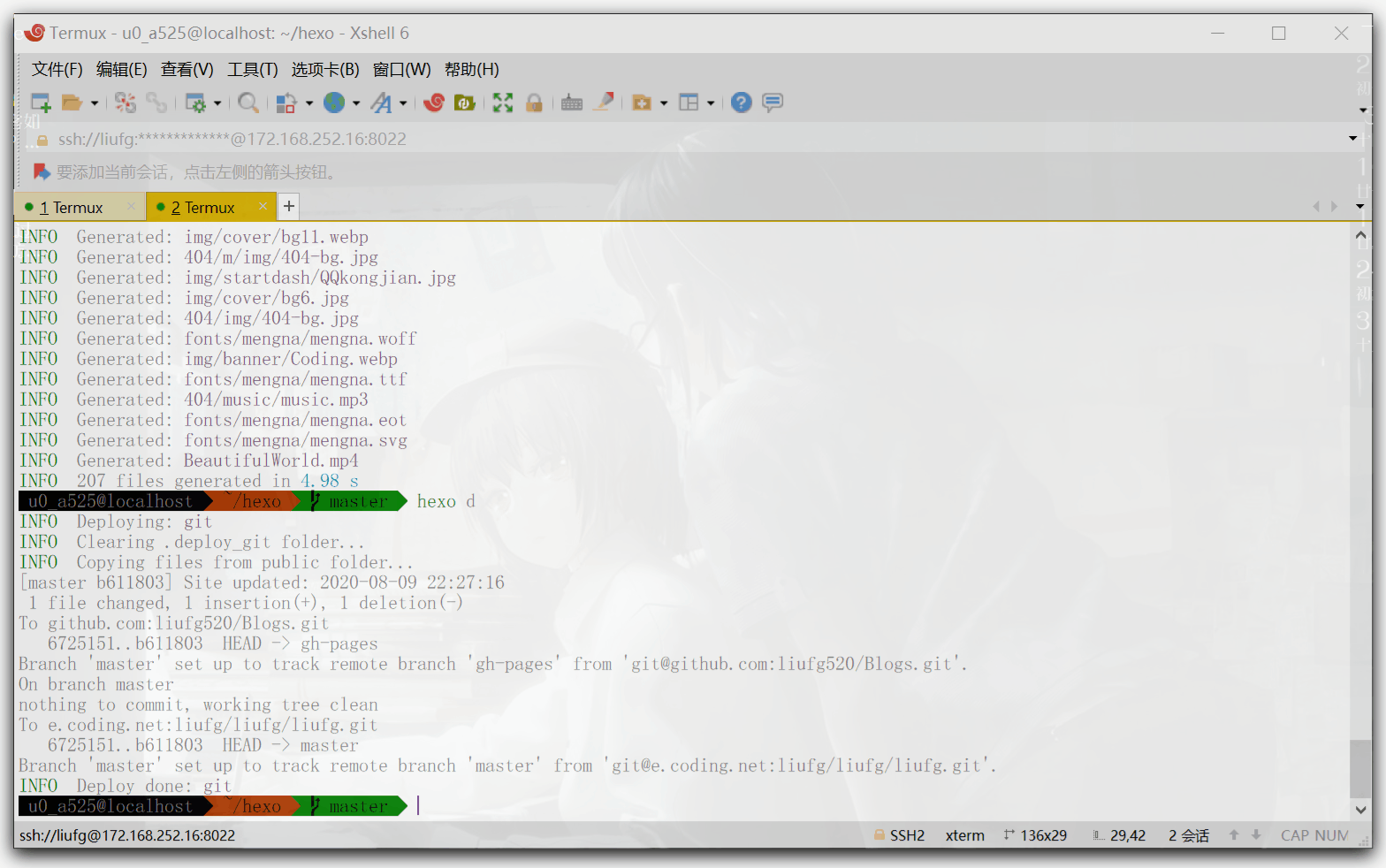Screen dimensions: 1386x868
Task: Click the xterm status bar entry
Action: pos(965,835)
